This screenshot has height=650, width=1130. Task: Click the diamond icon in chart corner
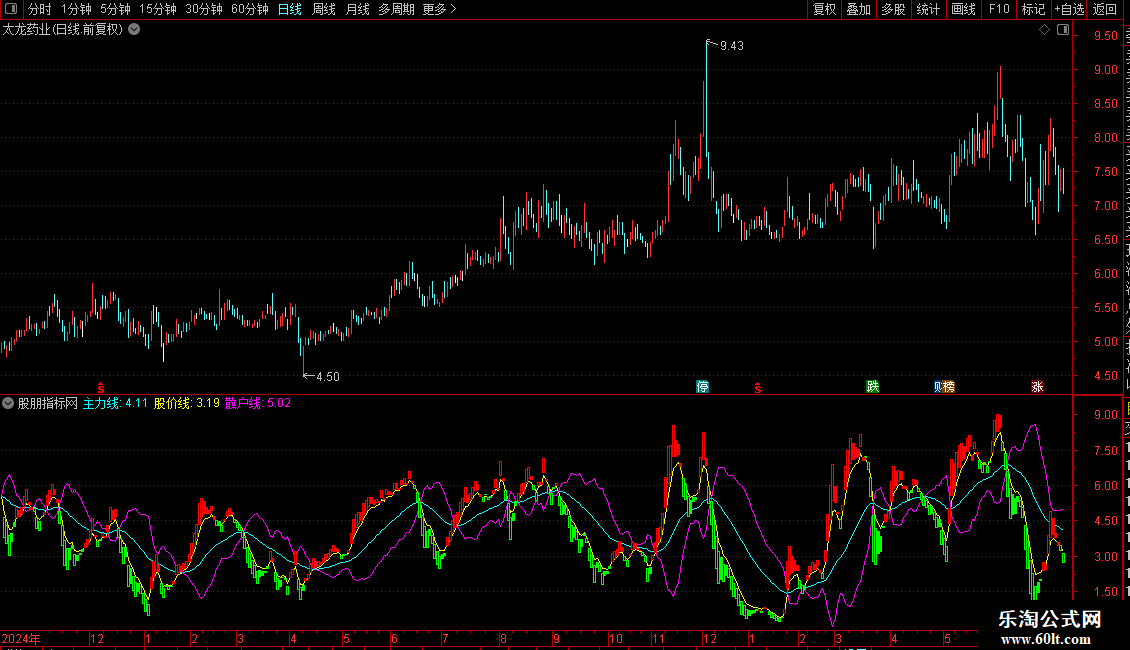pyautogui.click(x=1044, y=30)
